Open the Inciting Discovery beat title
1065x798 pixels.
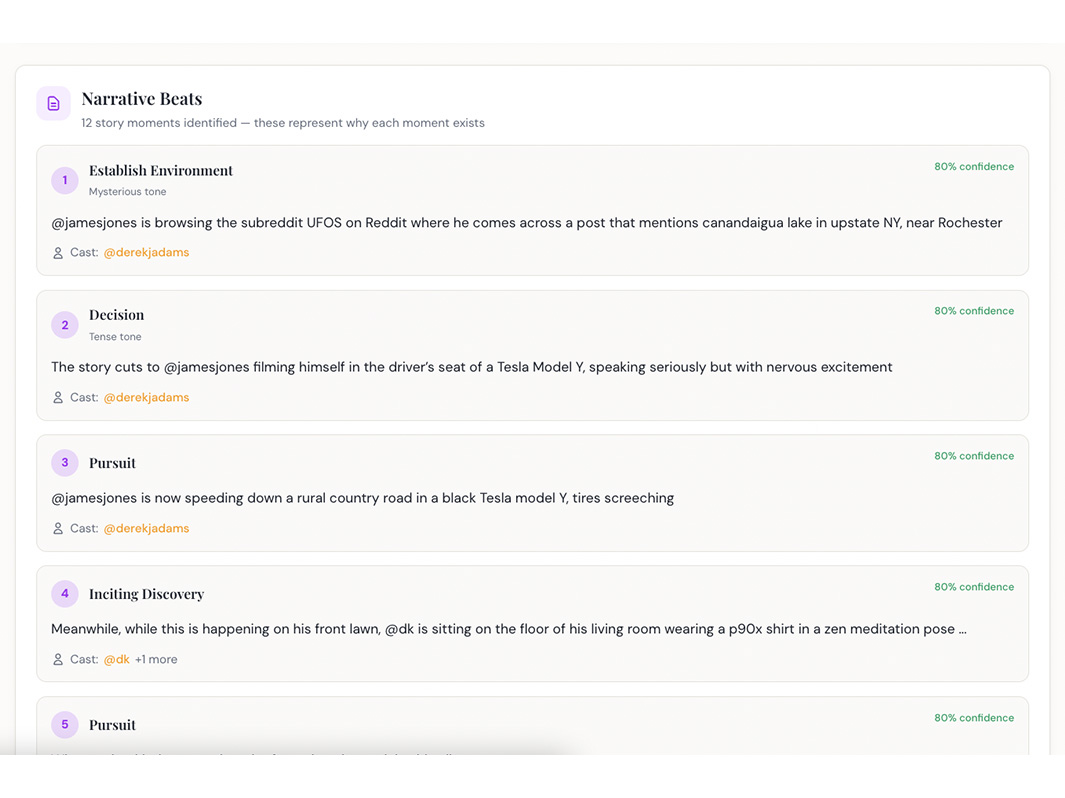point(146,594)
